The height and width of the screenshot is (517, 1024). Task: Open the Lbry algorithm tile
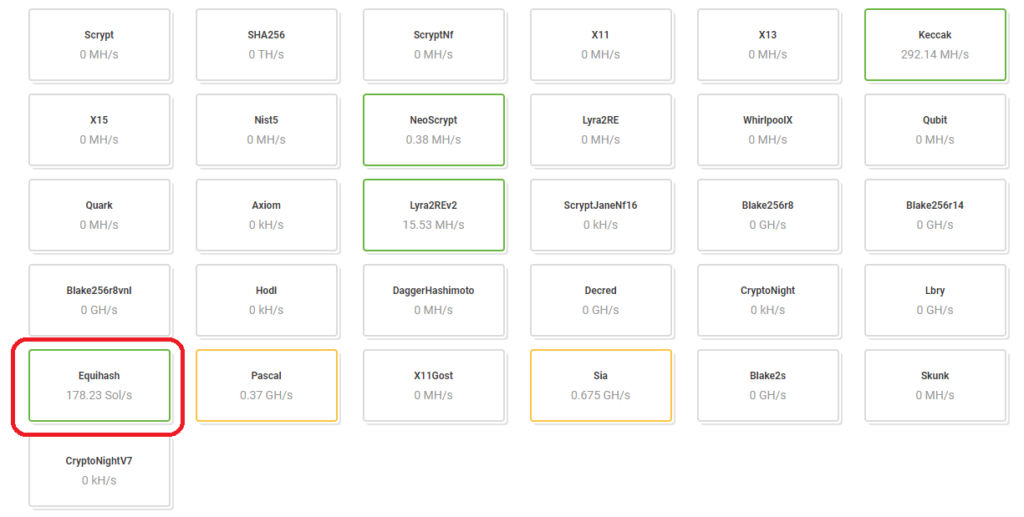click(x=934, y=300)
